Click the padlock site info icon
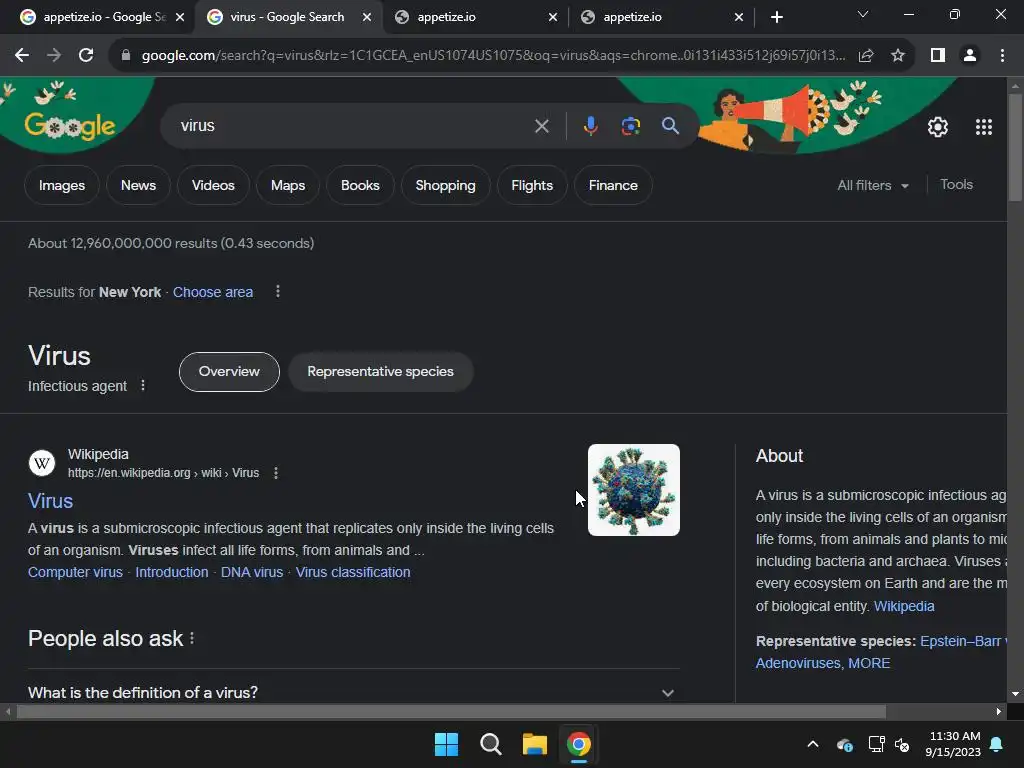 click(x=126, y=56)
